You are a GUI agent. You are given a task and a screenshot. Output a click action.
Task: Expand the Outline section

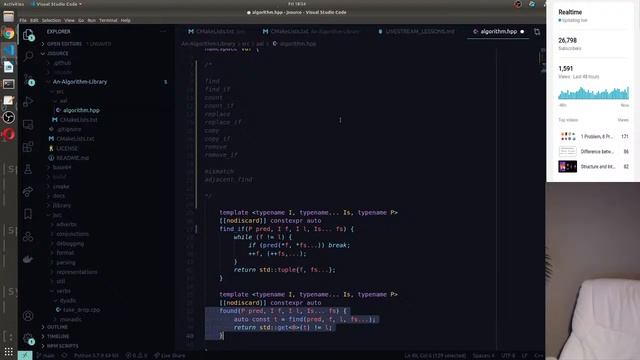57,327
